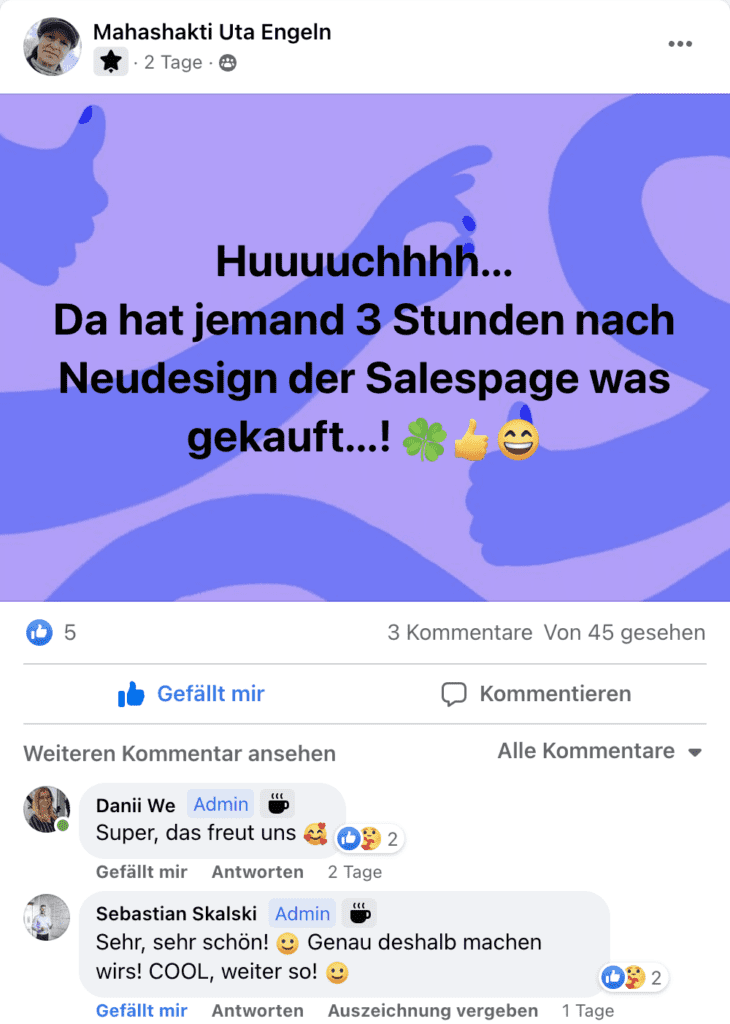Unlike Sebastian Skalski's comment via Gefällt mir
This screenshot has width=730, height=1024.
[142, 1010]
